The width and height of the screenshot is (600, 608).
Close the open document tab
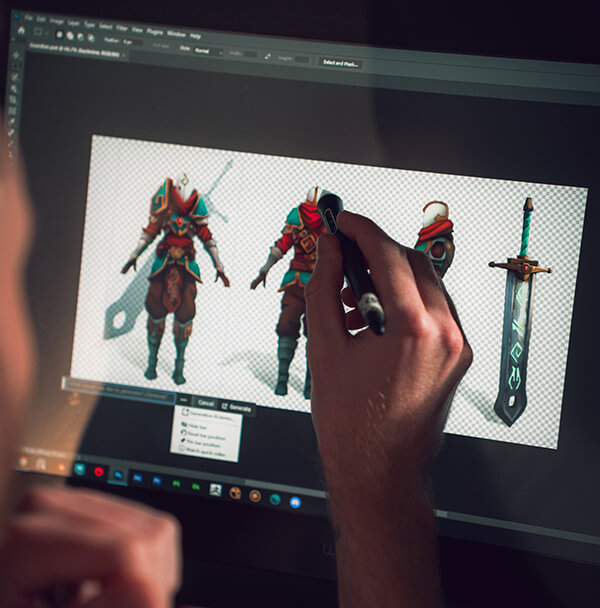click(124, 56)
